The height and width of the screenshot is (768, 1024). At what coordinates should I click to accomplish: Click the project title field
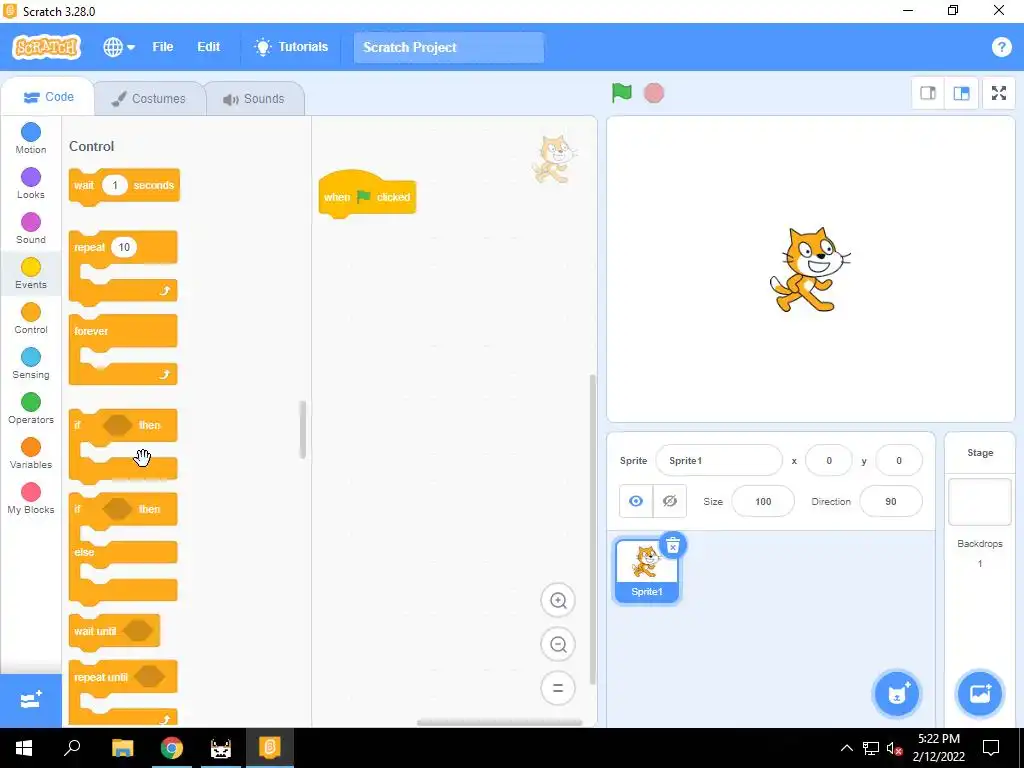pos(449,48)
